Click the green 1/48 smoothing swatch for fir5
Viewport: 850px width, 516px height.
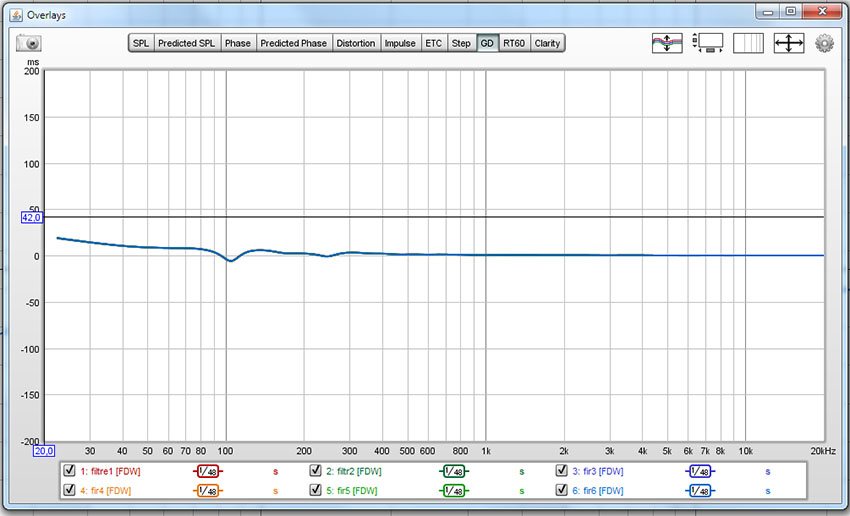pos(454,491)
